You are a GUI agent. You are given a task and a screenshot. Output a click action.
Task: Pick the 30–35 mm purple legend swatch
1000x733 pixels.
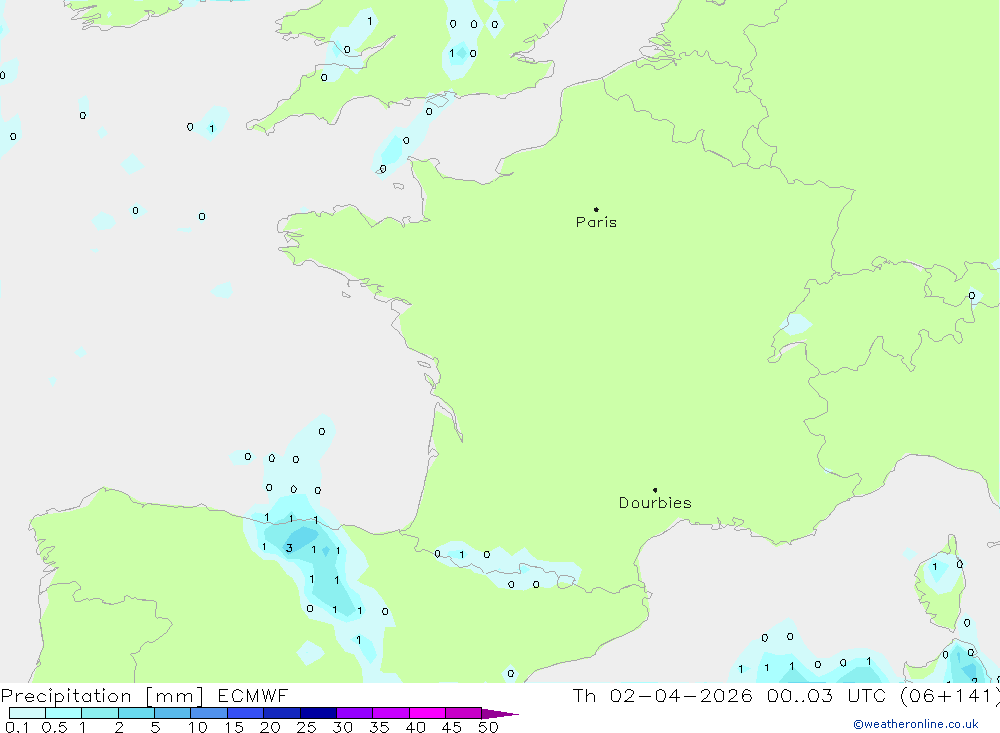(x=355, y=713)
